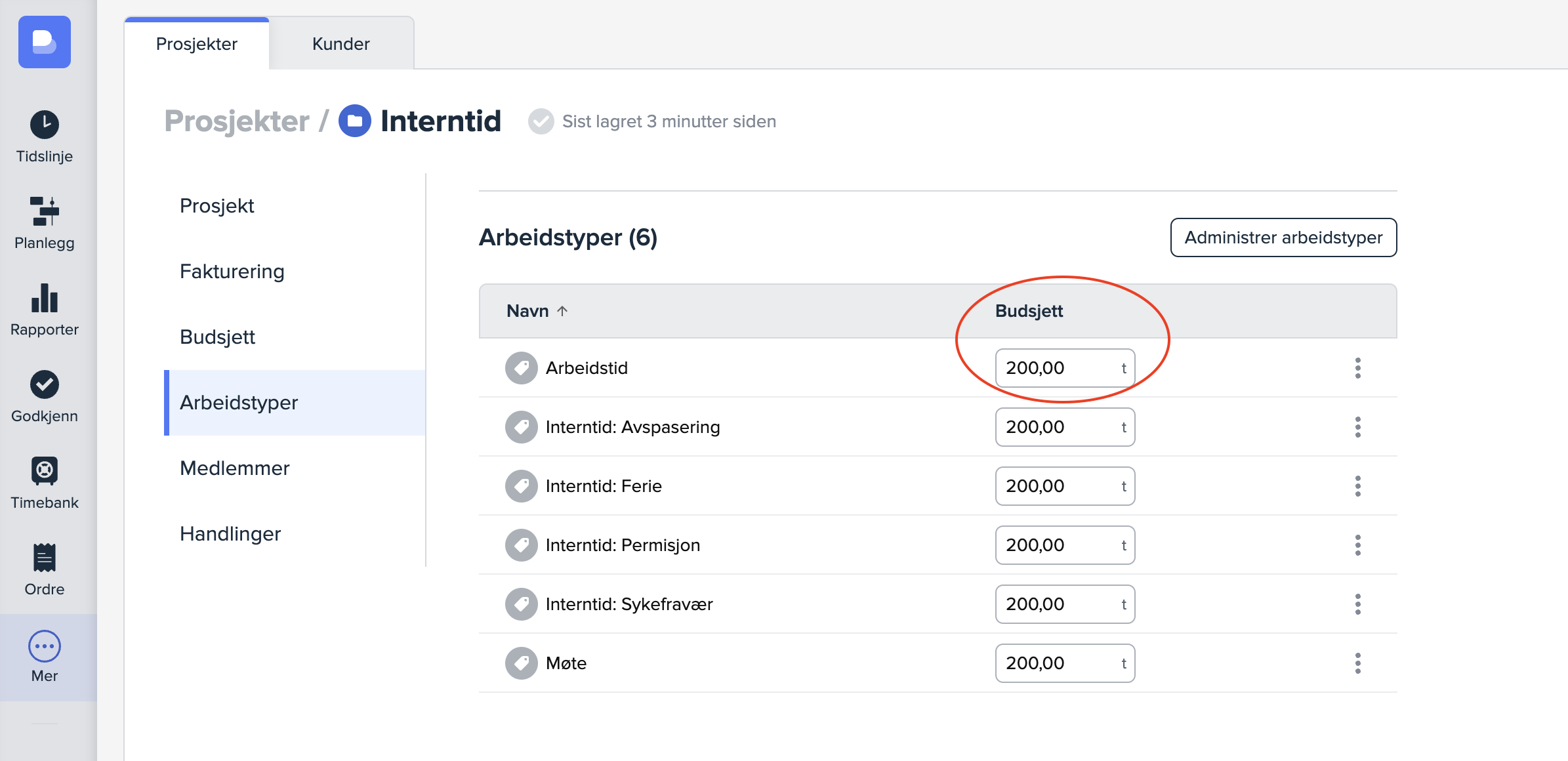Click the Mer three-dots icon
Screen dimensions: 1568x761
click(x=45, y=646)
